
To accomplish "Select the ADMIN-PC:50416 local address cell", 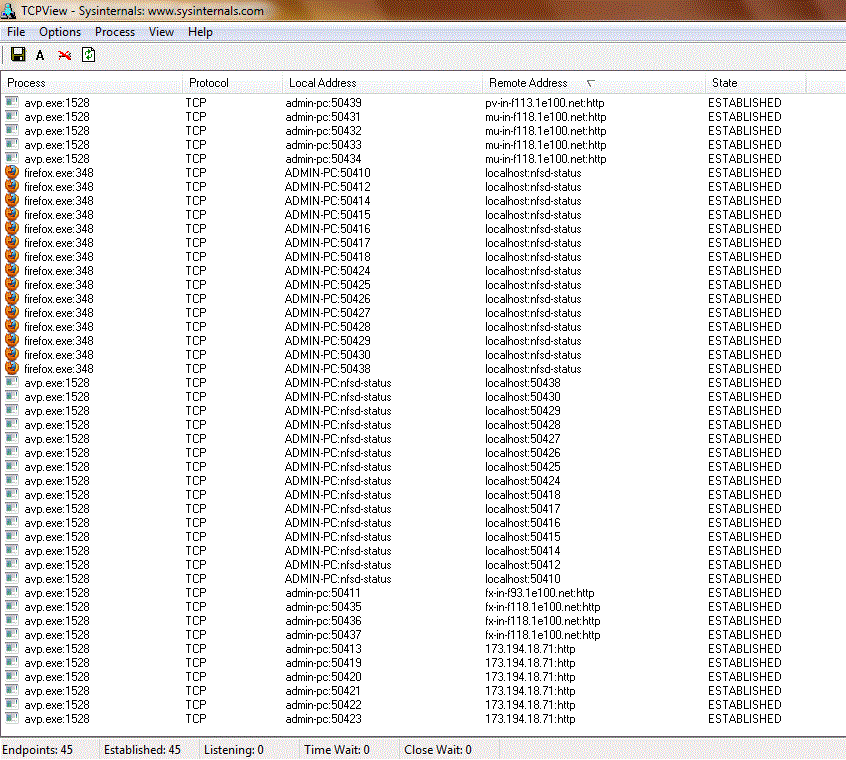I will (x=328, y=229).
